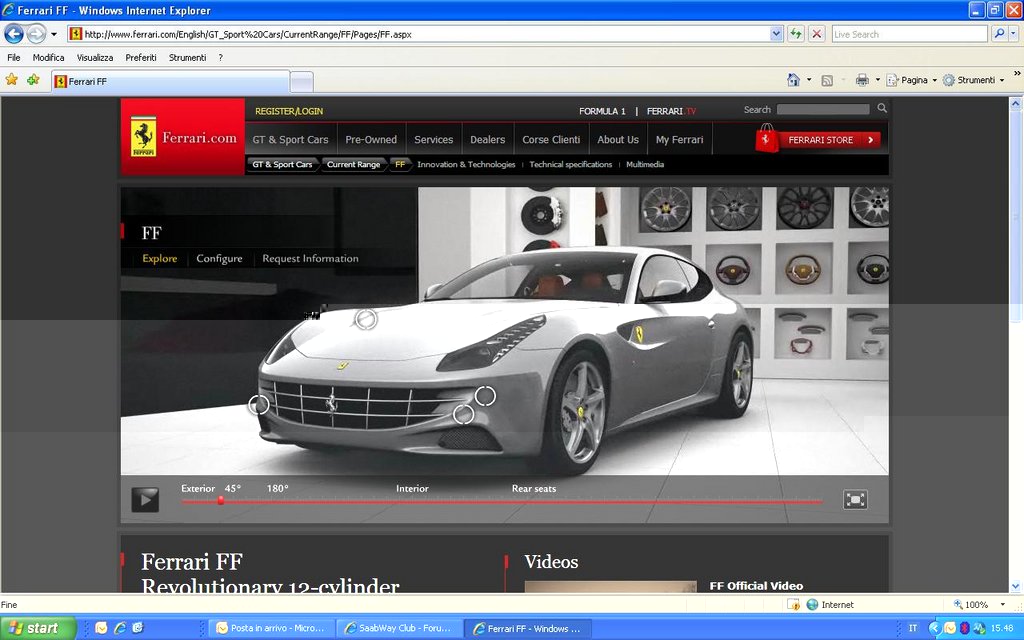This screenshot has width=1024, height=640.
Task: Open the Strumenti toolbar dropdown with gear
Action: point(974,80)
